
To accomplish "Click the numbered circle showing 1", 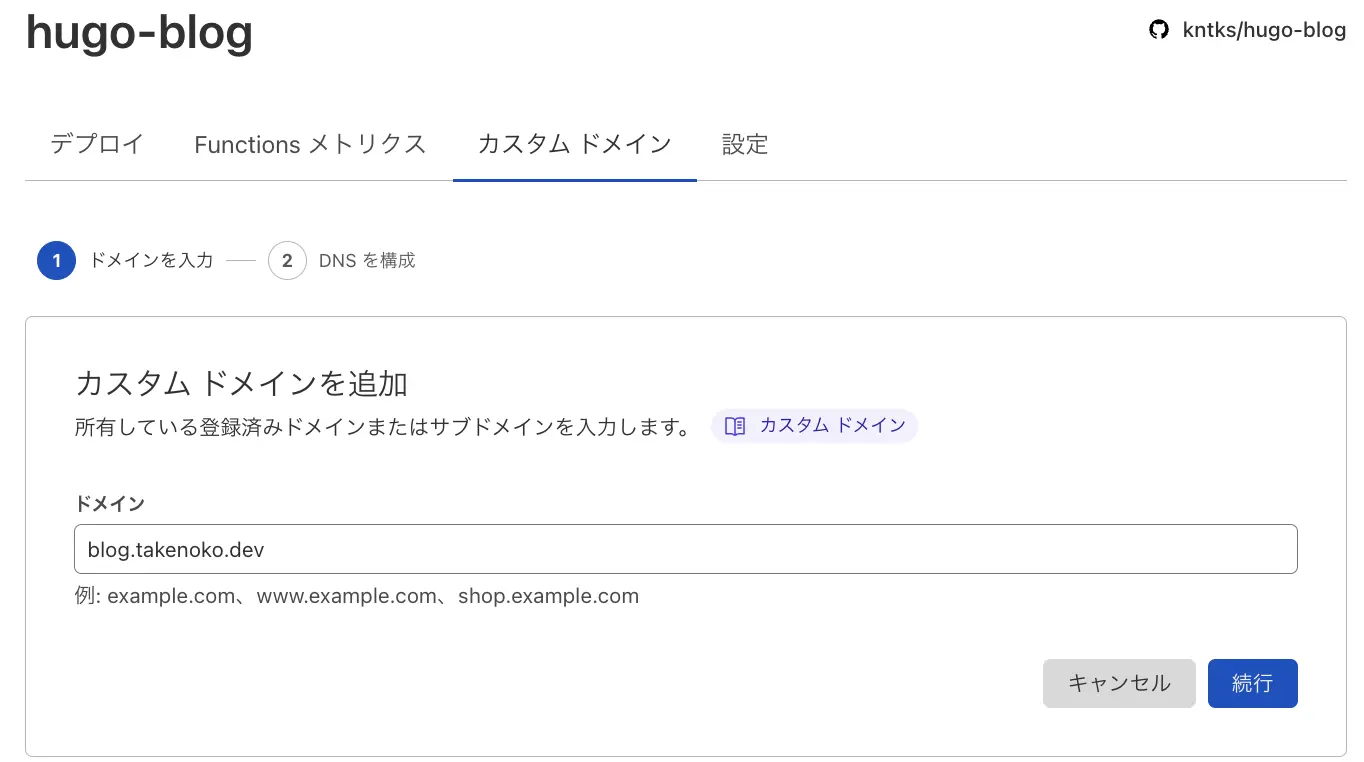I will tap(56, 260).
